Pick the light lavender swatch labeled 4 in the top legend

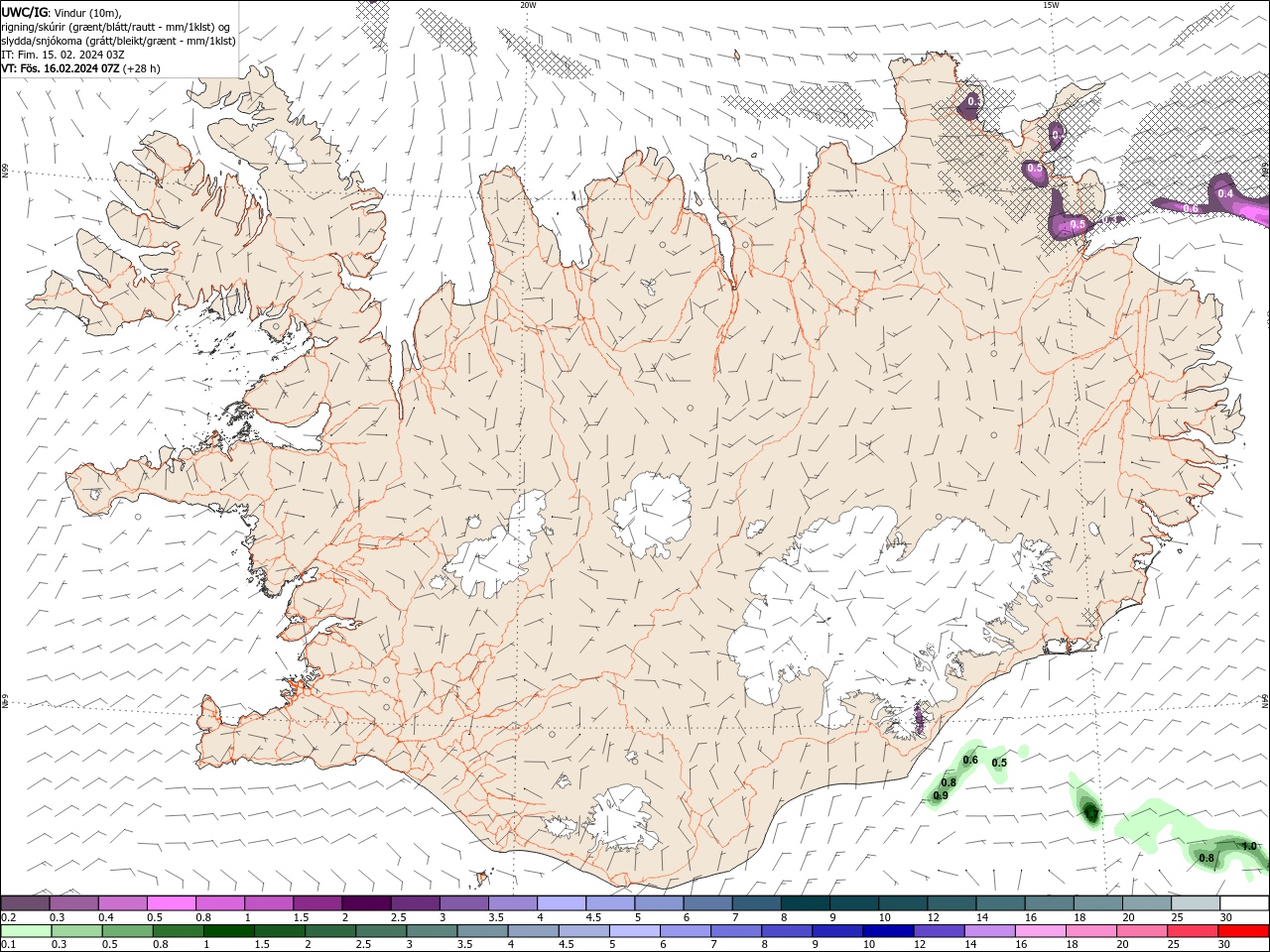562,902
